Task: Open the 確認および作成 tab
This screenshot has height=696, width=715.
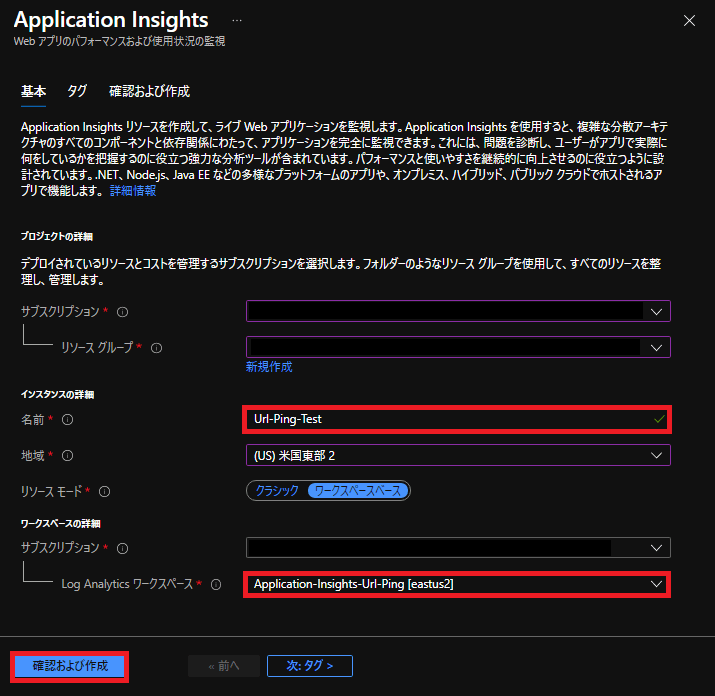Action: [x=149, y=91]
